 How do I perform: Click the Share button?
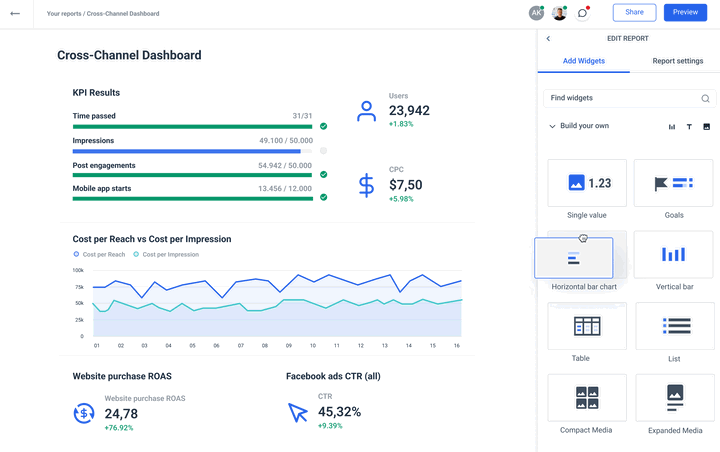pos(634,12)
